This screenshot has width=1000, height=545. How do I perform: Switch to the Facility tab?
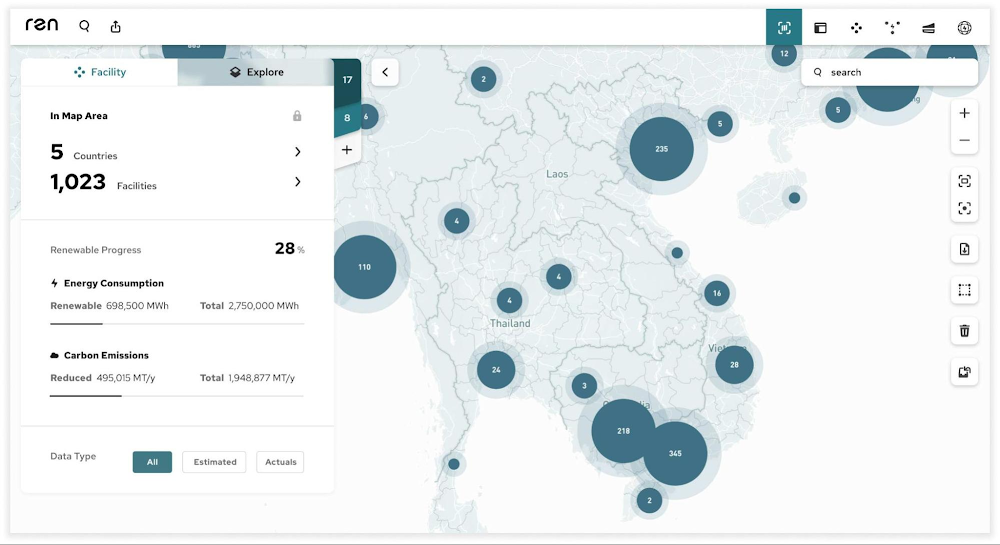(x=99, y=72)
